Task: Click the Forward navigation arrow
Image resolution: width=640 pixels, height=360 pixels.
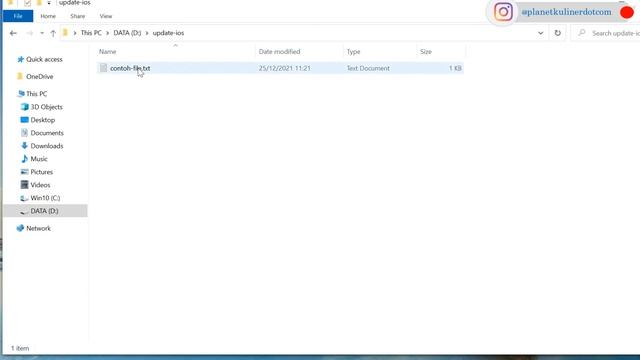Action: [29, 33]
